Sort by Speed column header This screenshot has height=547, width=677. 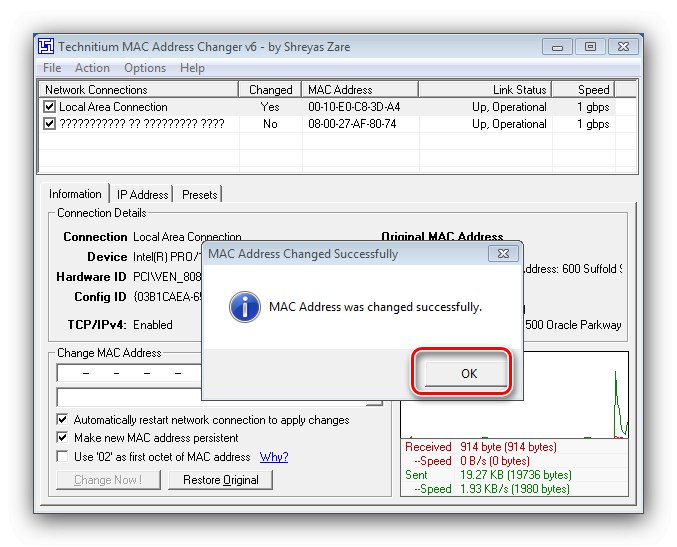583,89
